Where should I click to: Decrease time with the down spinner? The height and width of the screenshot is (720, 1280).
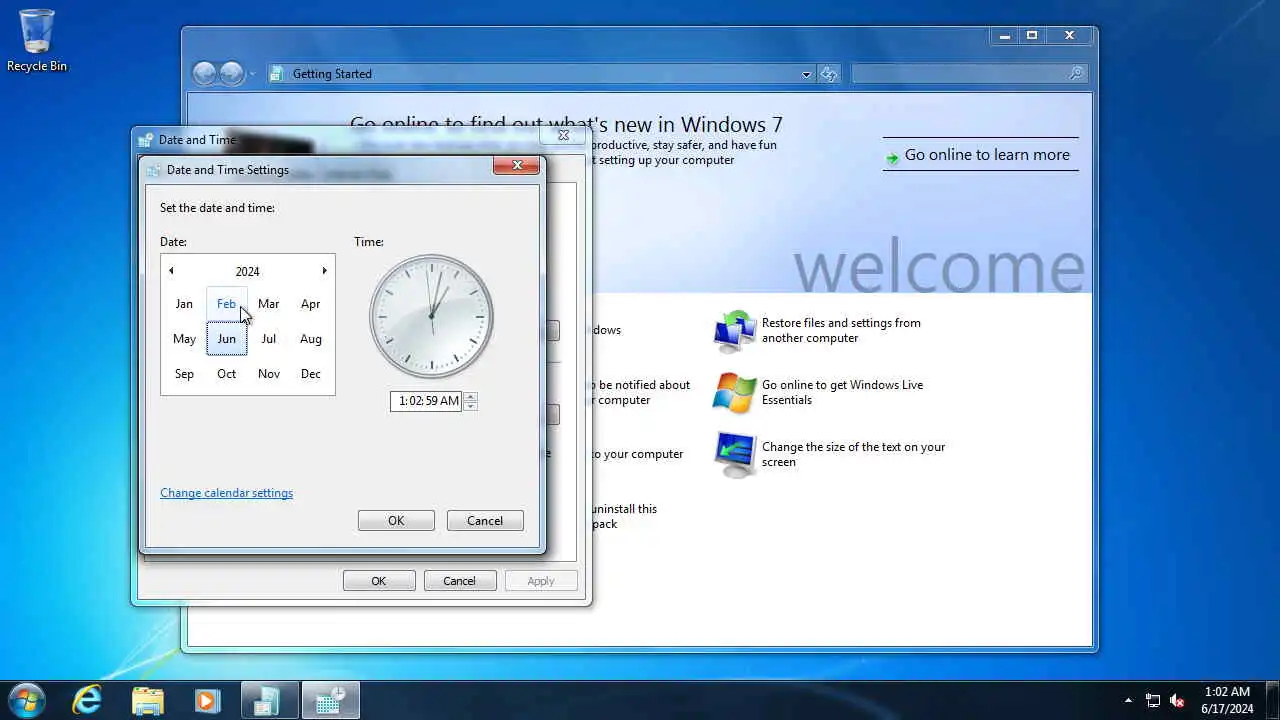tap(470, 406)
